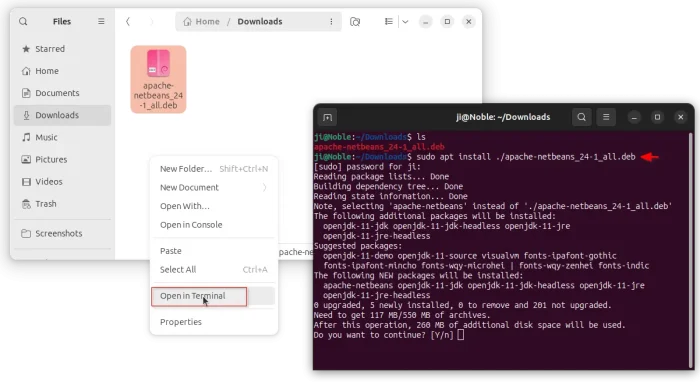The image size is (700, 382).
Task: Click the terminal scrollbar
Action: 691,250
